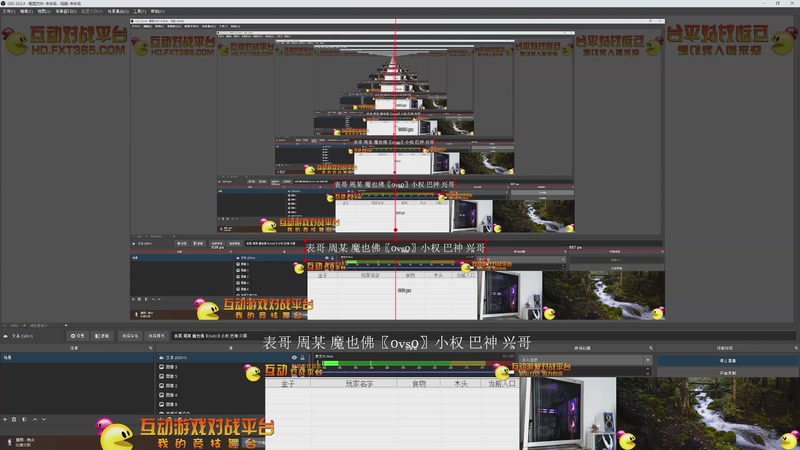Viewport: 800px width, 450px height.
Task: Click the OBS logo in title bar
Action: coord(4,4)
